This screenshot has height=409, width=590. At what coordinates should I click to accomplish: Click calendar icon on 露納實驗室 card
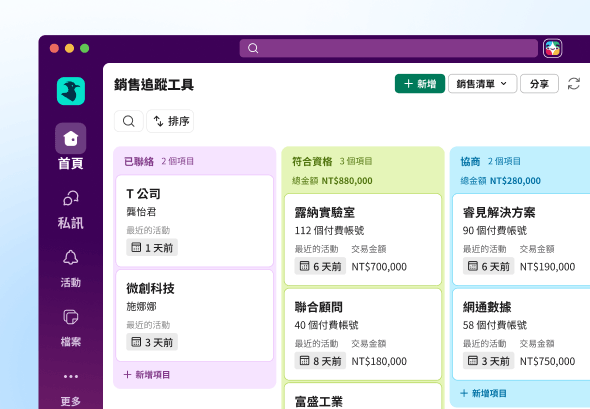304,266
